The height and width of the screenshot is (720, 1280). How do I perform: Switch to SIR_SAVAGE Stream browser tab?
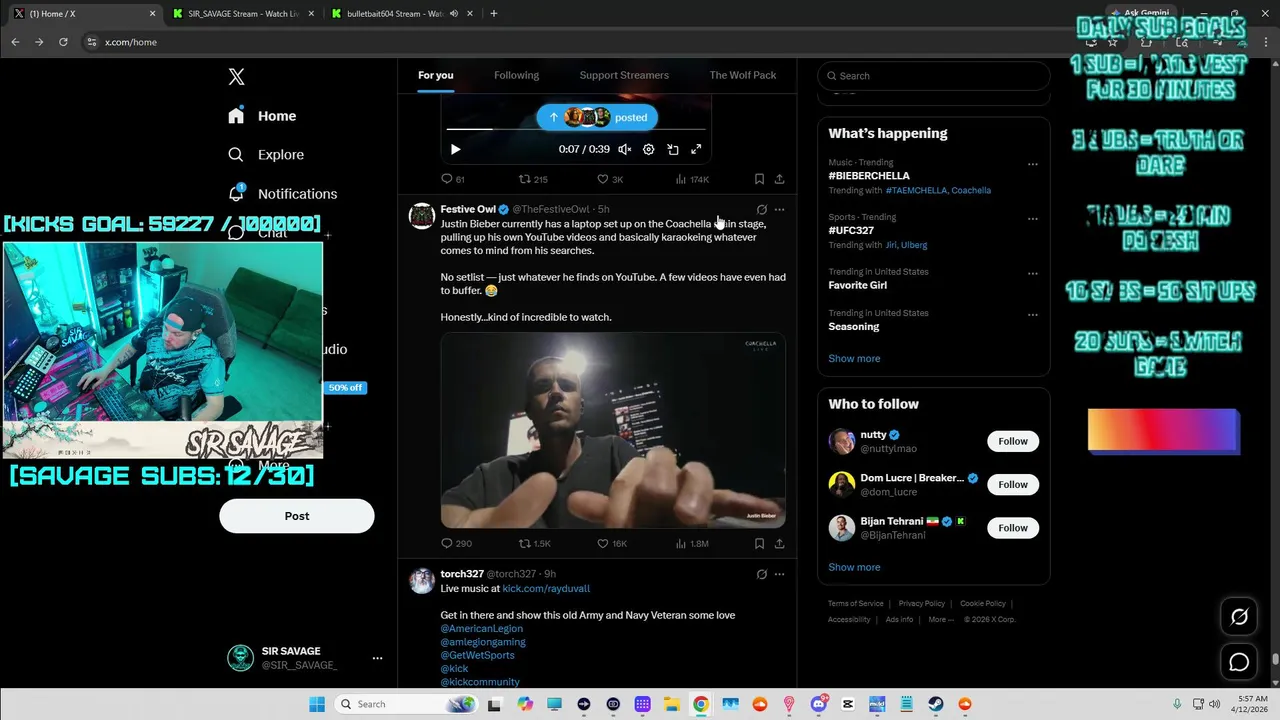tap(243, 14)
